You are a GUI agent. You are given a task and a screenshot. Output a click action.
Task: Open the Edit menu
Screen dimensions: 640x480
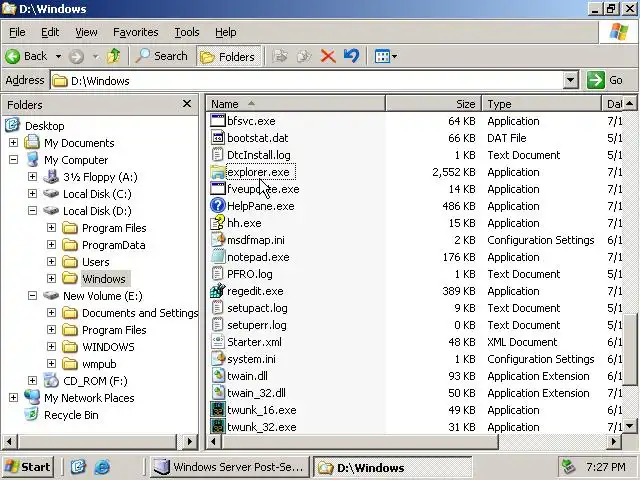coord(50,32)
